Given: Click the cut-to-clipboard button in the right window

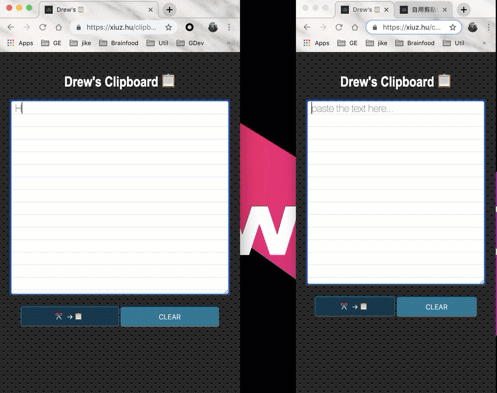Looking at the screenshot, I should coord(355,306).
